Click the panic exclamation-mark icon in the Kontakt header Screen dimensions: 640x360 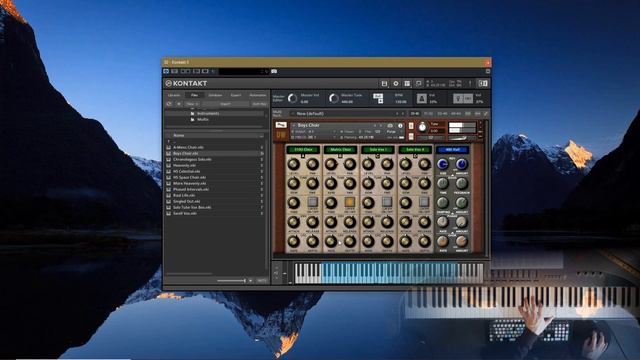[x=470, y=83]
